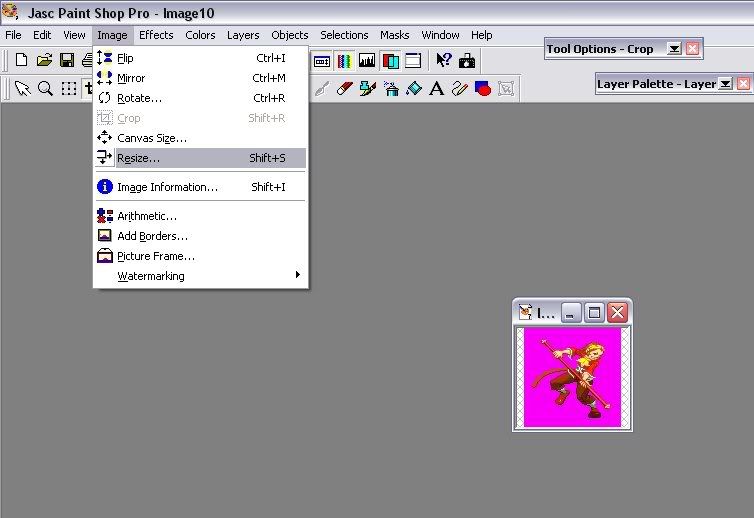Select the Retouch tool

[322, 88]
